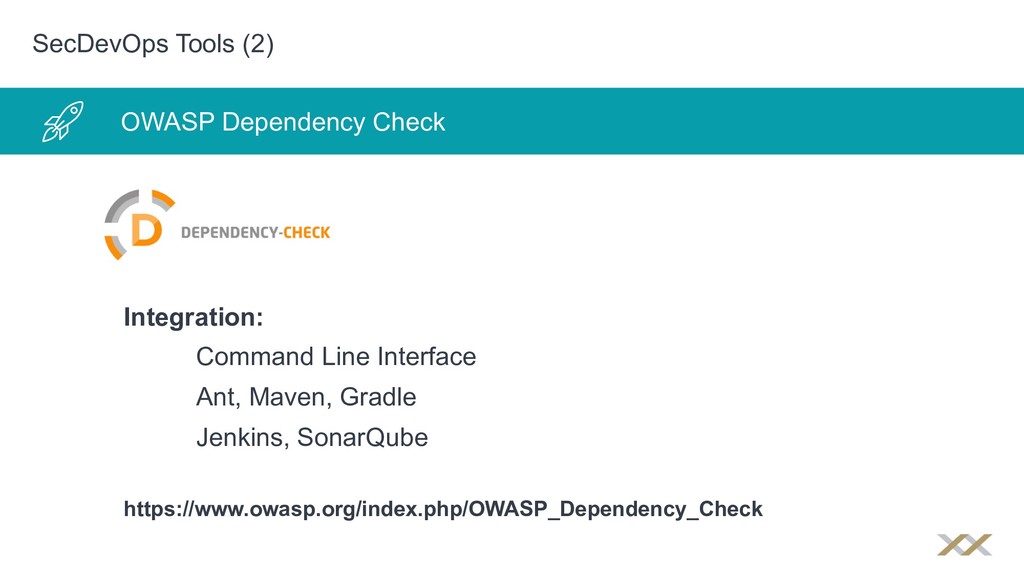Click the OWASP Dependency Check banner heading

(283, 122)
